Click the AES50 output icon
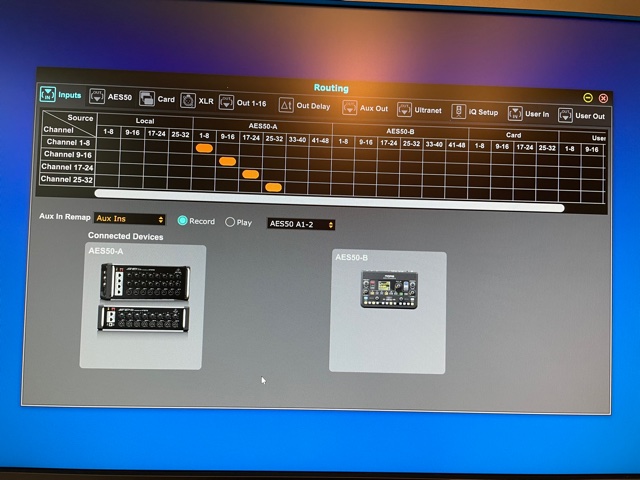 [97, 96]
